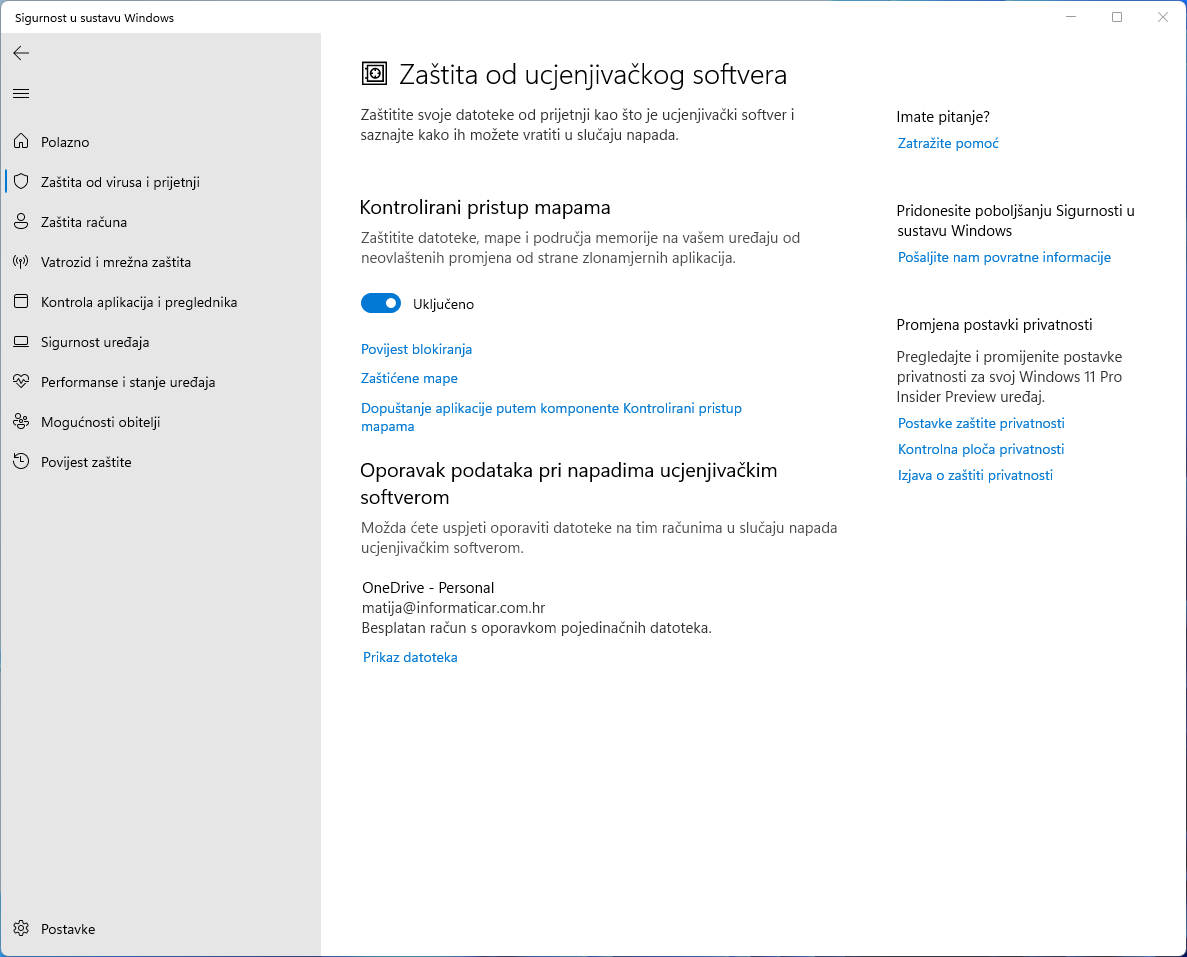Open Zaštita računa section
This screenshot has height=957, width=1187.
click(160, 222)
